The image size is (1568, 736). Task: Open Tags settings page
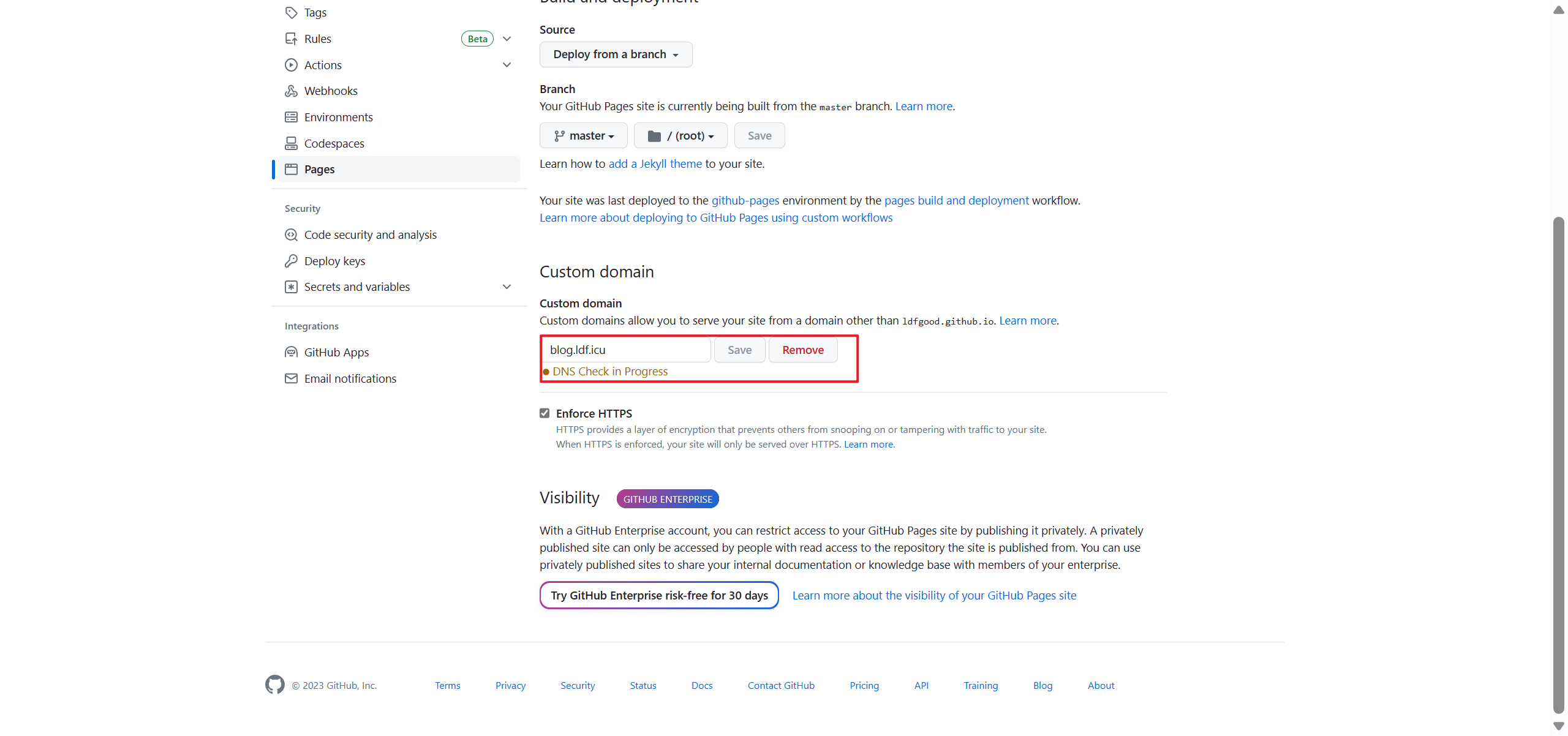pyautogui.click(x=399, y=12)
